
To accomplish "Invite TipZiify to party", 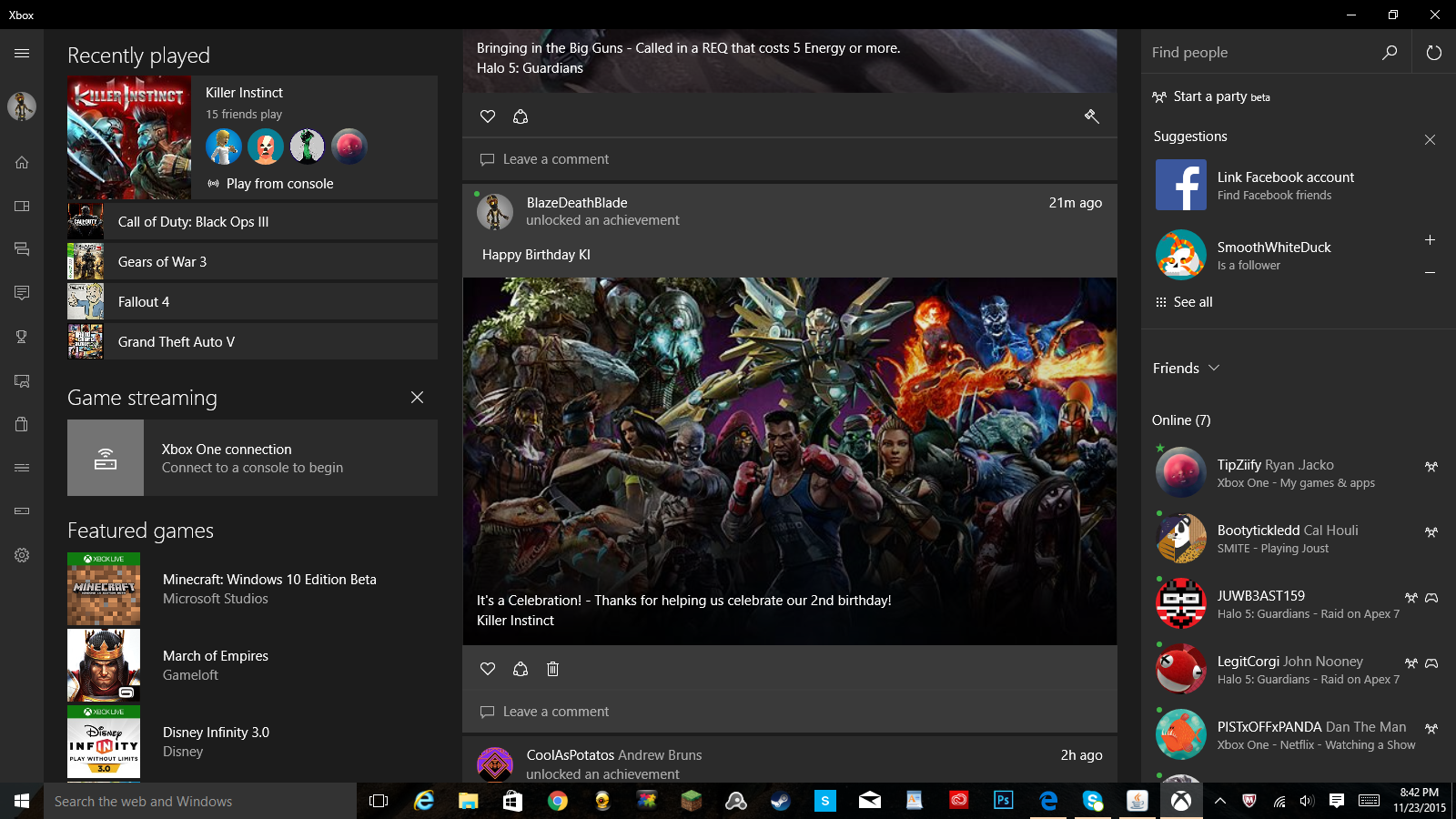I will point(1431,467).
